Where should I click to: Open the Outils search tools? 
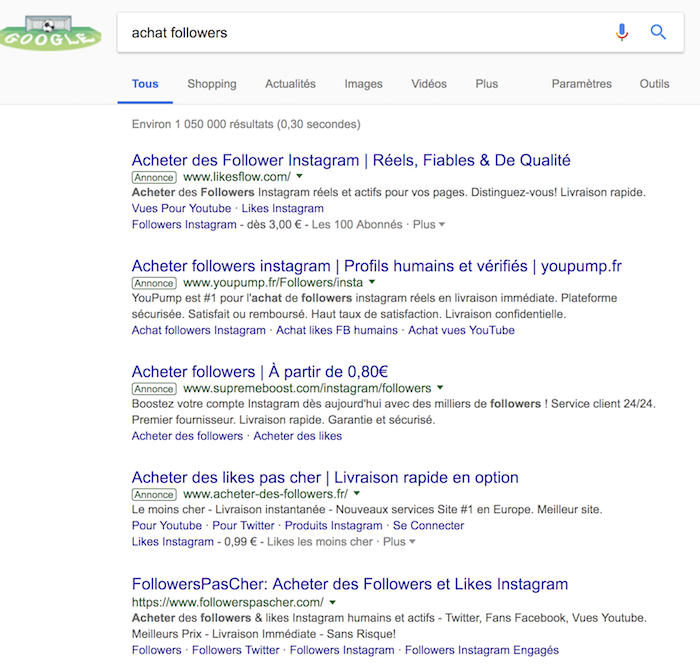click(655, 84)
